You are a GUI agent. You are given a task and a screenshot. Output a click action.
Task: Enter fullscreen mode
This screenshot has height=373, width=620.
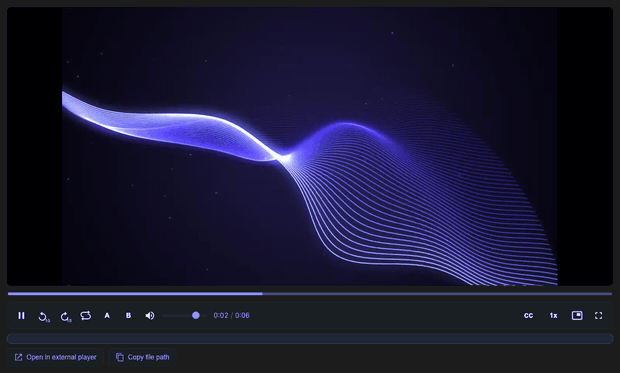[x=598, y=316]
